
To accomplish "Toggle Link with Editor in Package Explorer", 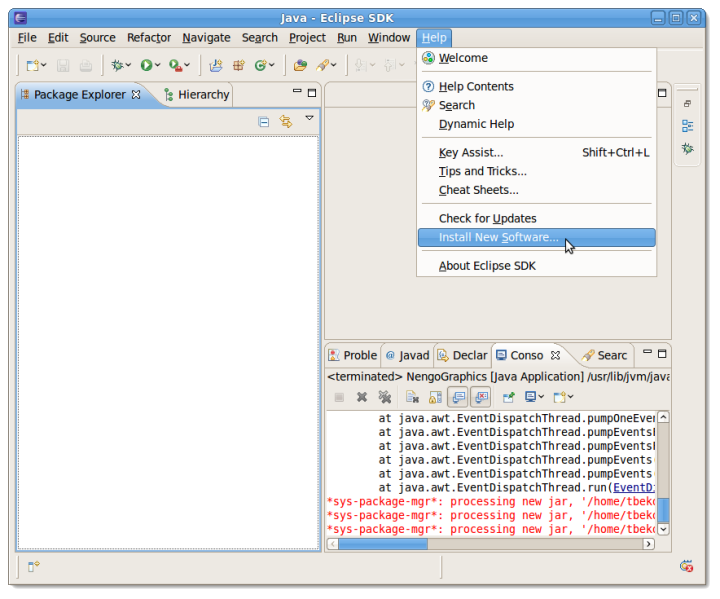I will click(x=286, y=122).
